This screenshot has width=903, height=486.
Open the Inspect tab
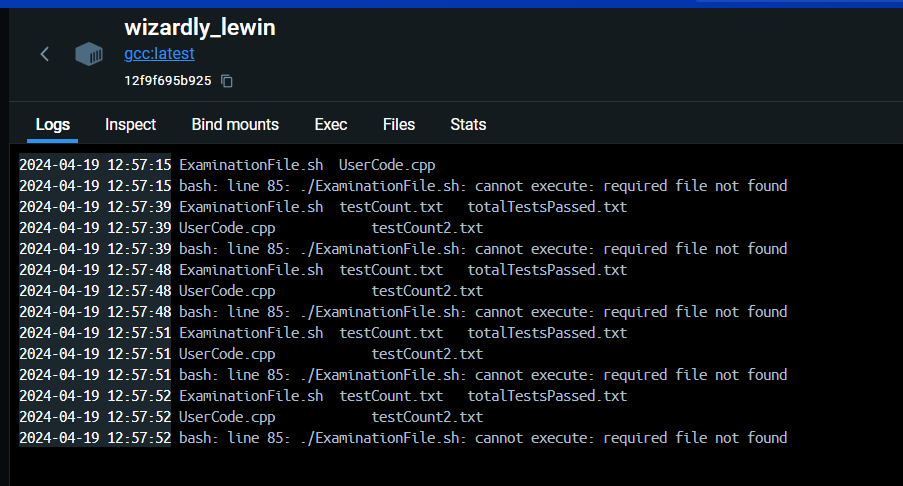(x=131, y=125)
